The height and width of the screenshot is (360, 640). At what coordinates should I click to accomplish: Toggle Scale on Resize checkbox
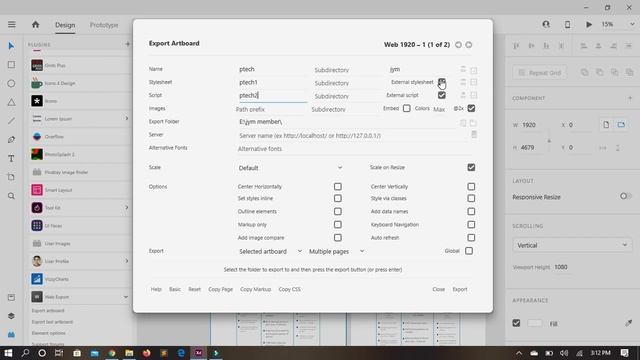tap(471, 167)
